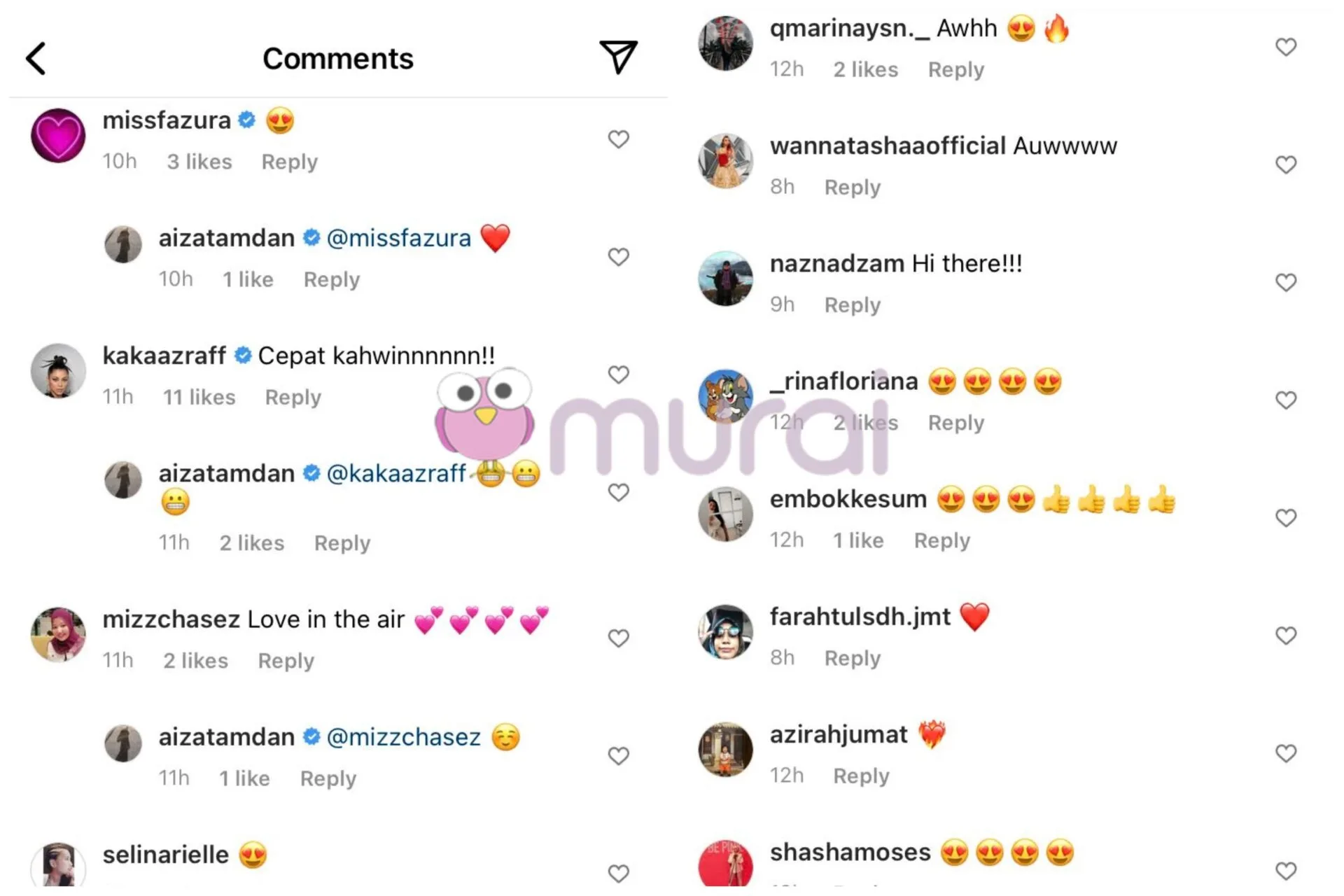Open missfazura's pink heart profile picture
This screenshot has width=1344, height=896.
coord(58,135)
